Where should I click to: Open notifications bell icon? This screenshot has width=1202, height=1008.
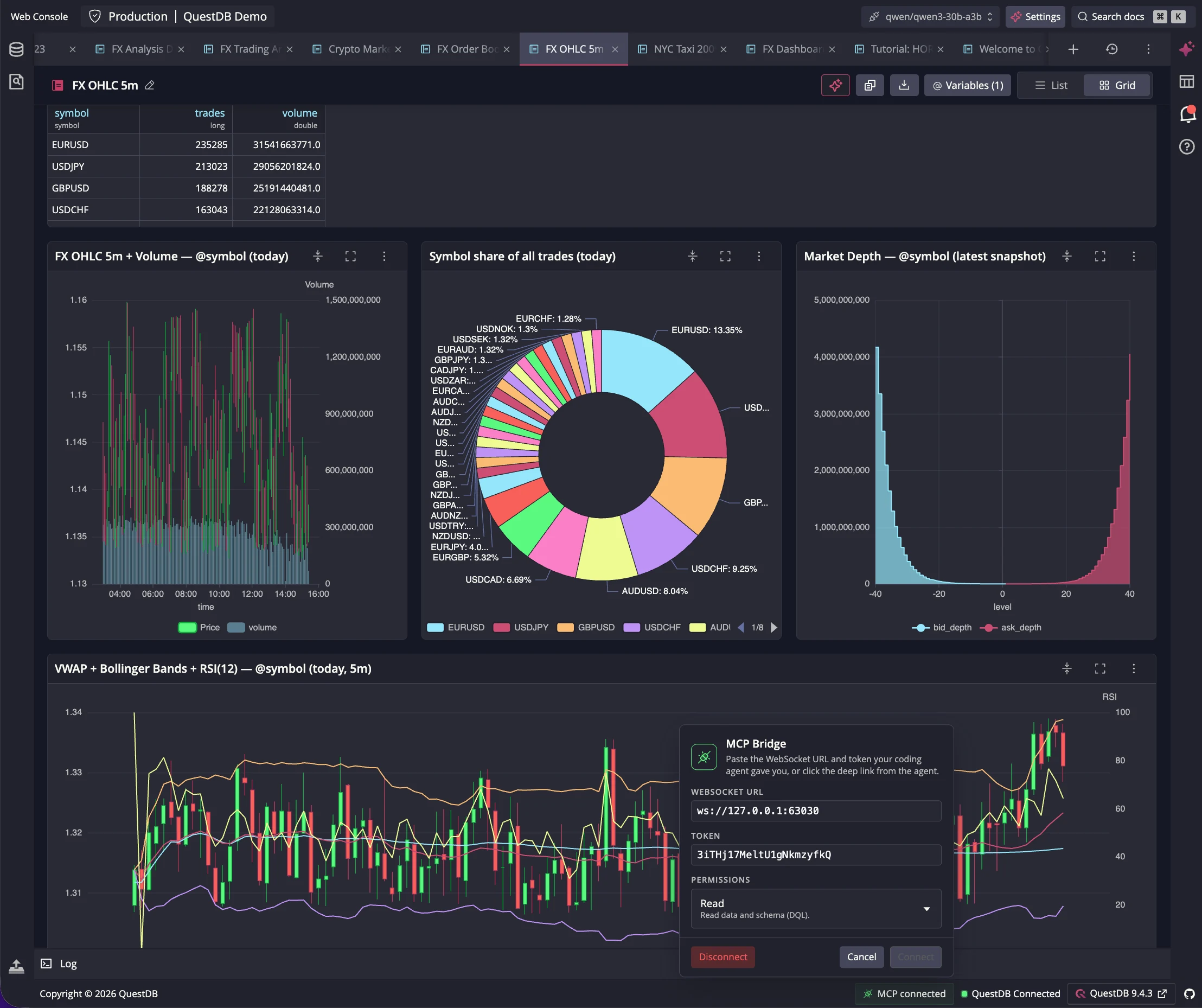tap(1188, 114)
